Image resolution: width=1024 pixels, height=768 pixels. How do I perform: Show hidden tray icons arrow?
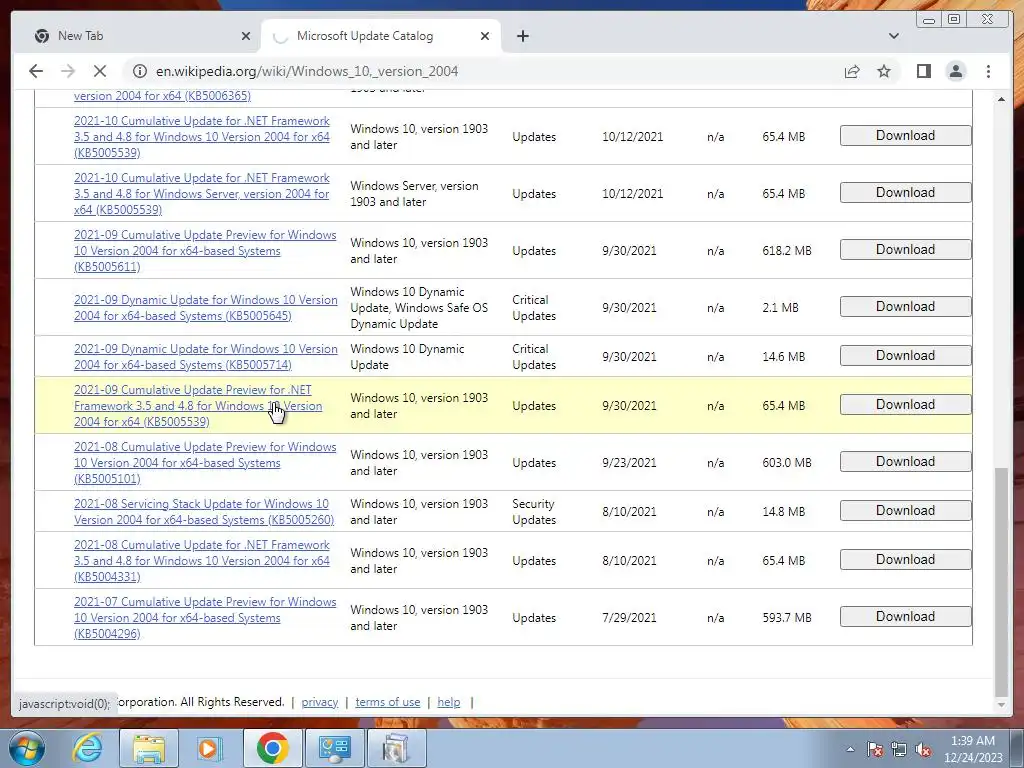coord(850,749)
